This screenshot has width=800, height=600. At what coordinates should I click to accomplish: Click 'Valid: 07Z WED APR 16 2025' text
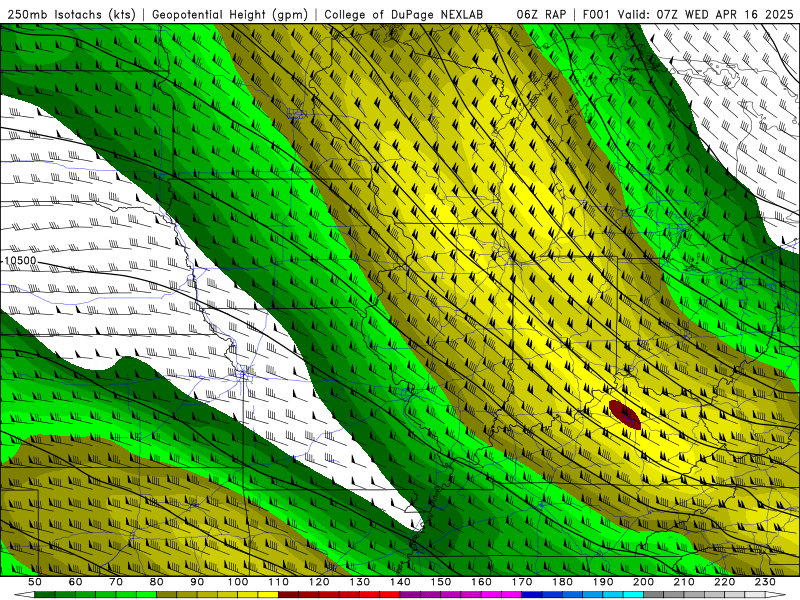[706, 14]
